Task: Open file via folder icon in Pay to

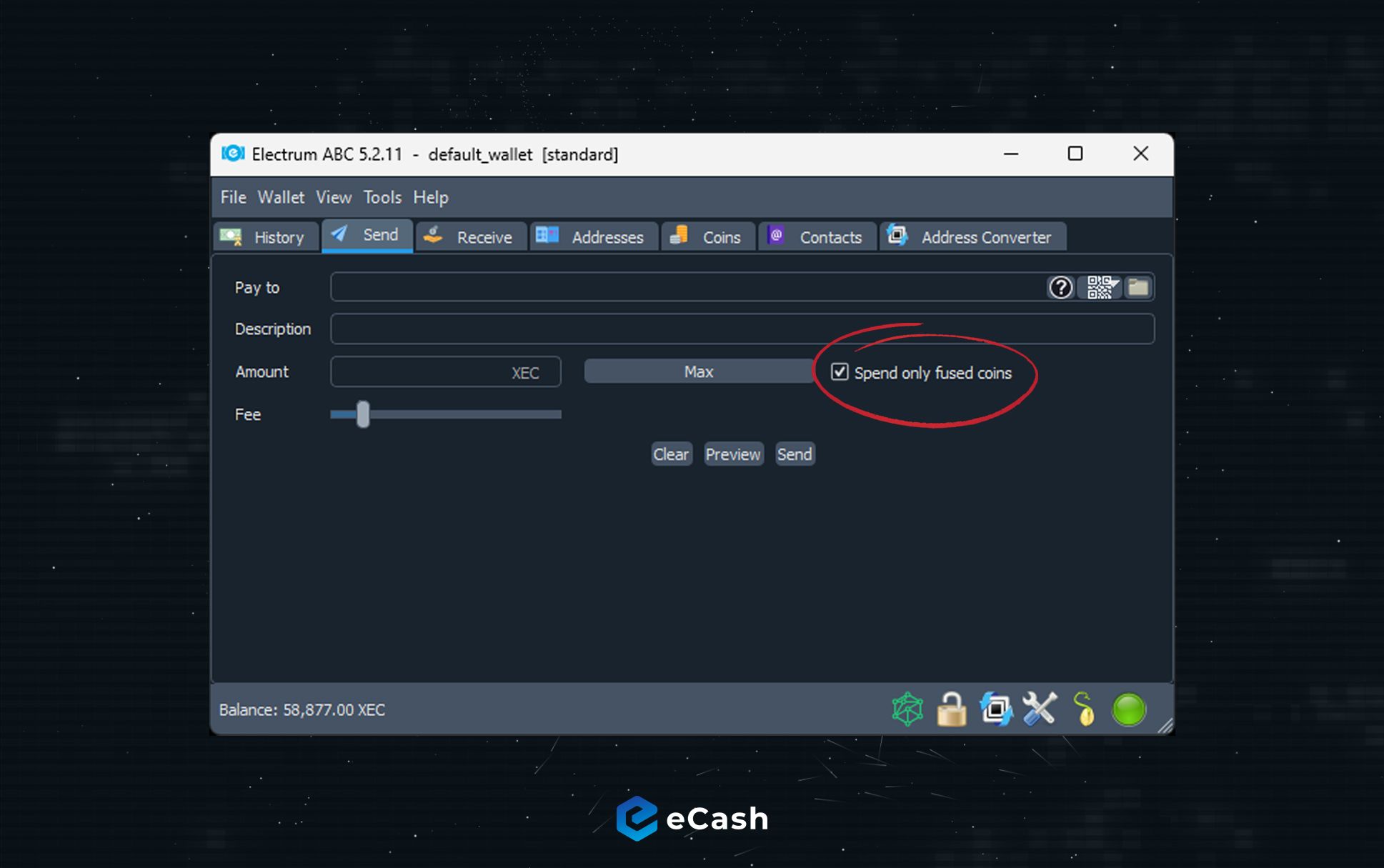Action: coord(1137,287)
